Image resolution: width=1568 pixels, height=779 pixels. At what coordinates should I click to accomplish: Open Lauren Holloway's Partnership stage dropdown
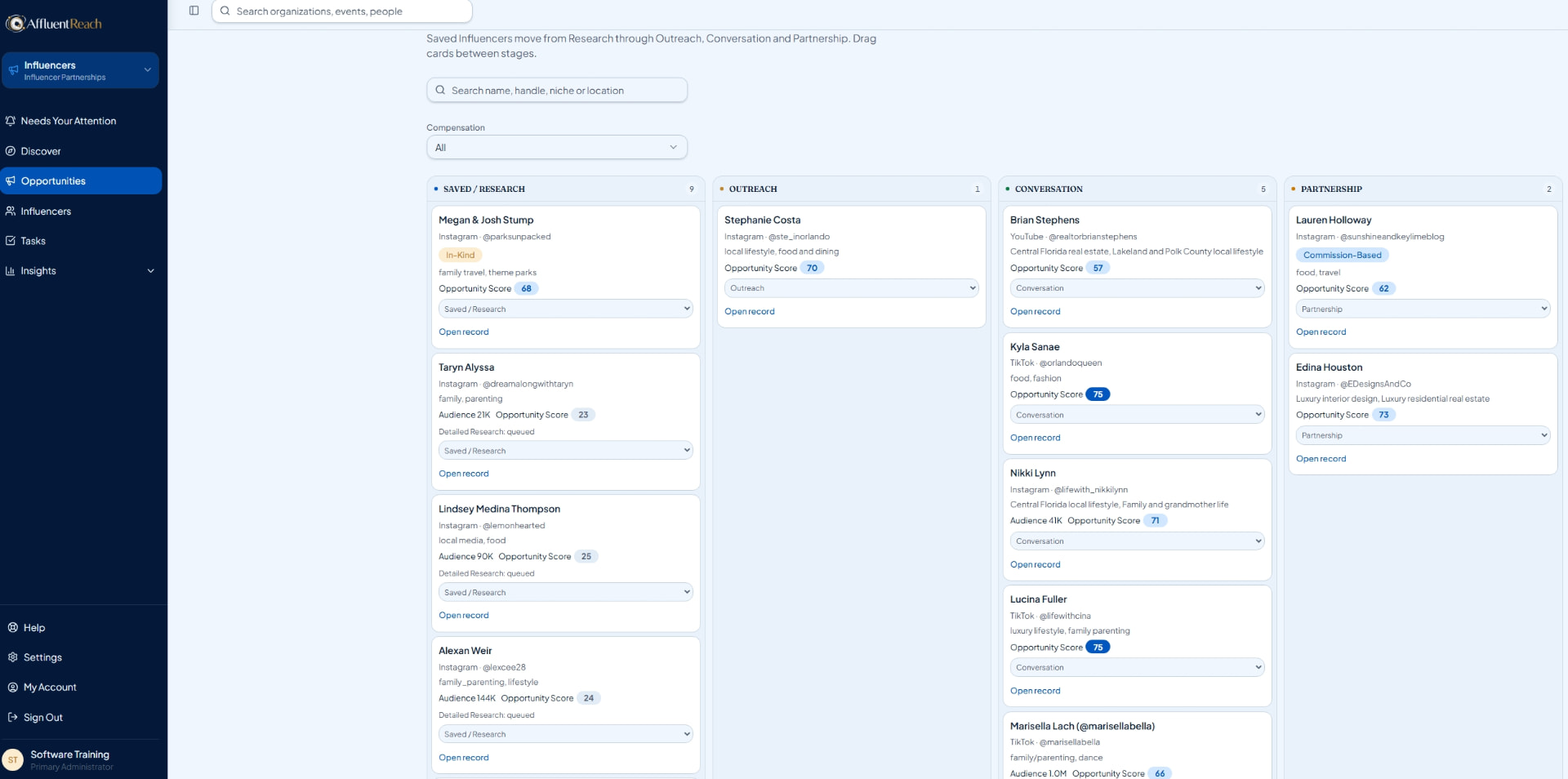[x=1423, y=309]
